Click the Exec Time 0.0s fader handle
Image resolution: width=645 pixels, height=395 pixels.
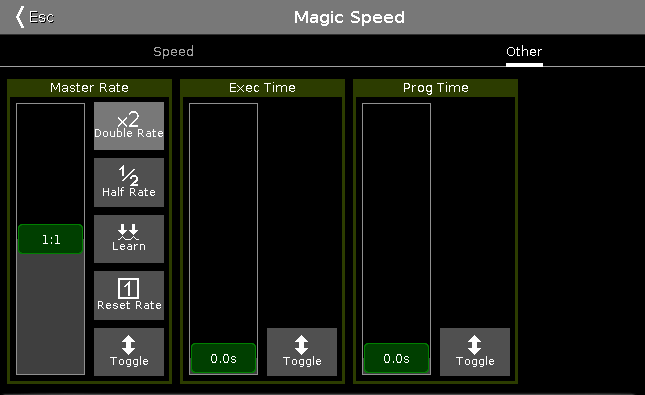click(223, 358)
